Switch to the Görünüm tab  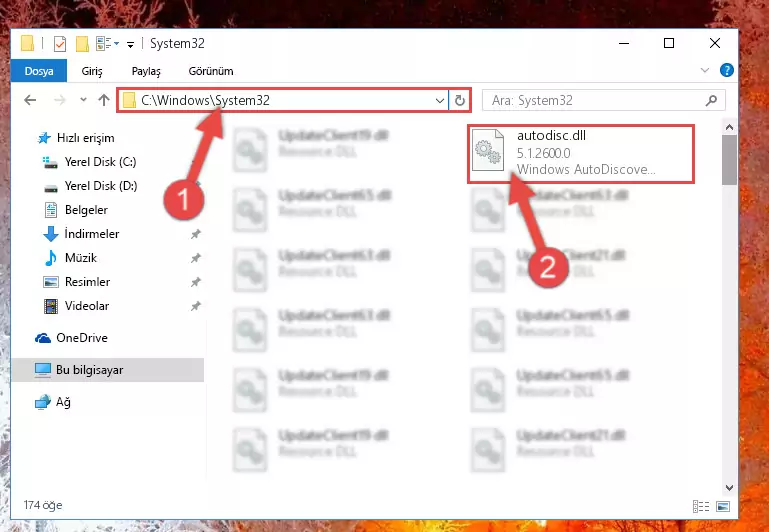click(211, 71)
